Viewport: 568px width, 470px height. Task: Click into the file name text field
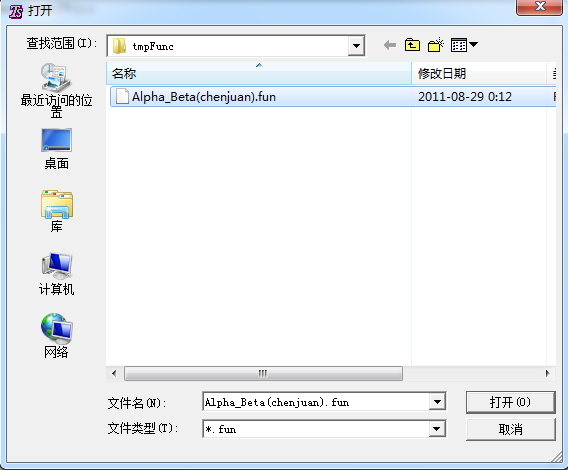[x=316, y=402]
